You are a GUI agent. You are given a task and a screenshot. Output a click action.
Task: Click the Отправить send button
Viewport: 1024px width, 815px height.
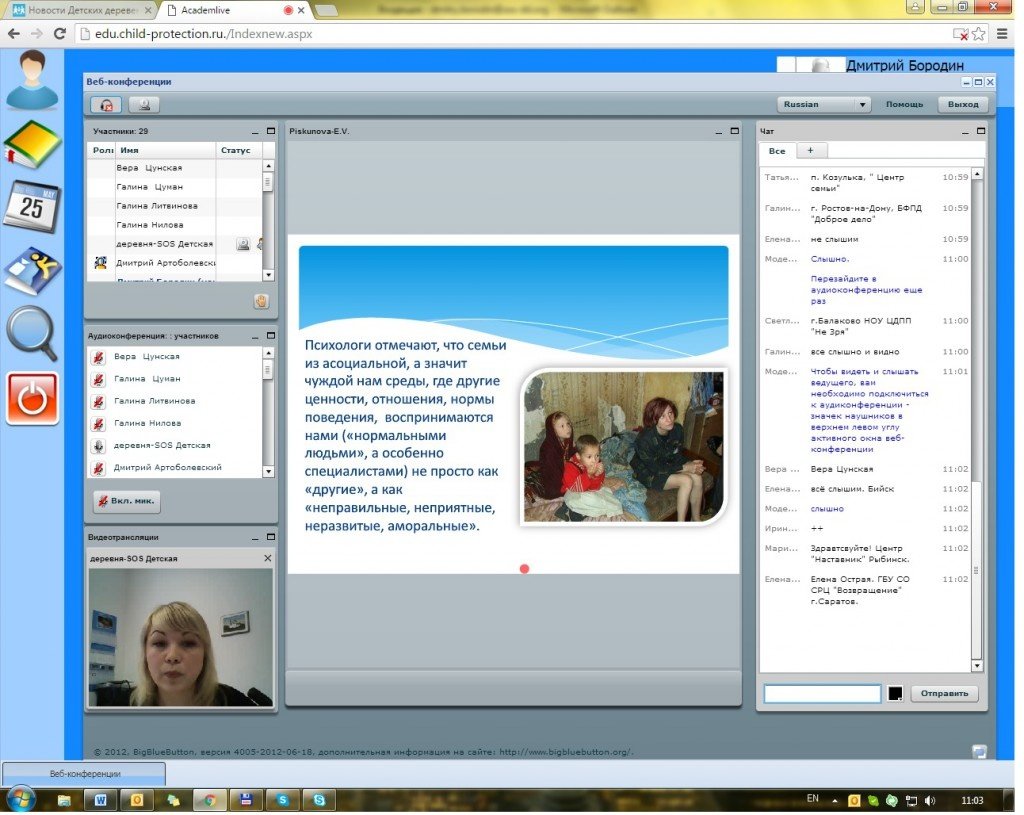point(944,694)
